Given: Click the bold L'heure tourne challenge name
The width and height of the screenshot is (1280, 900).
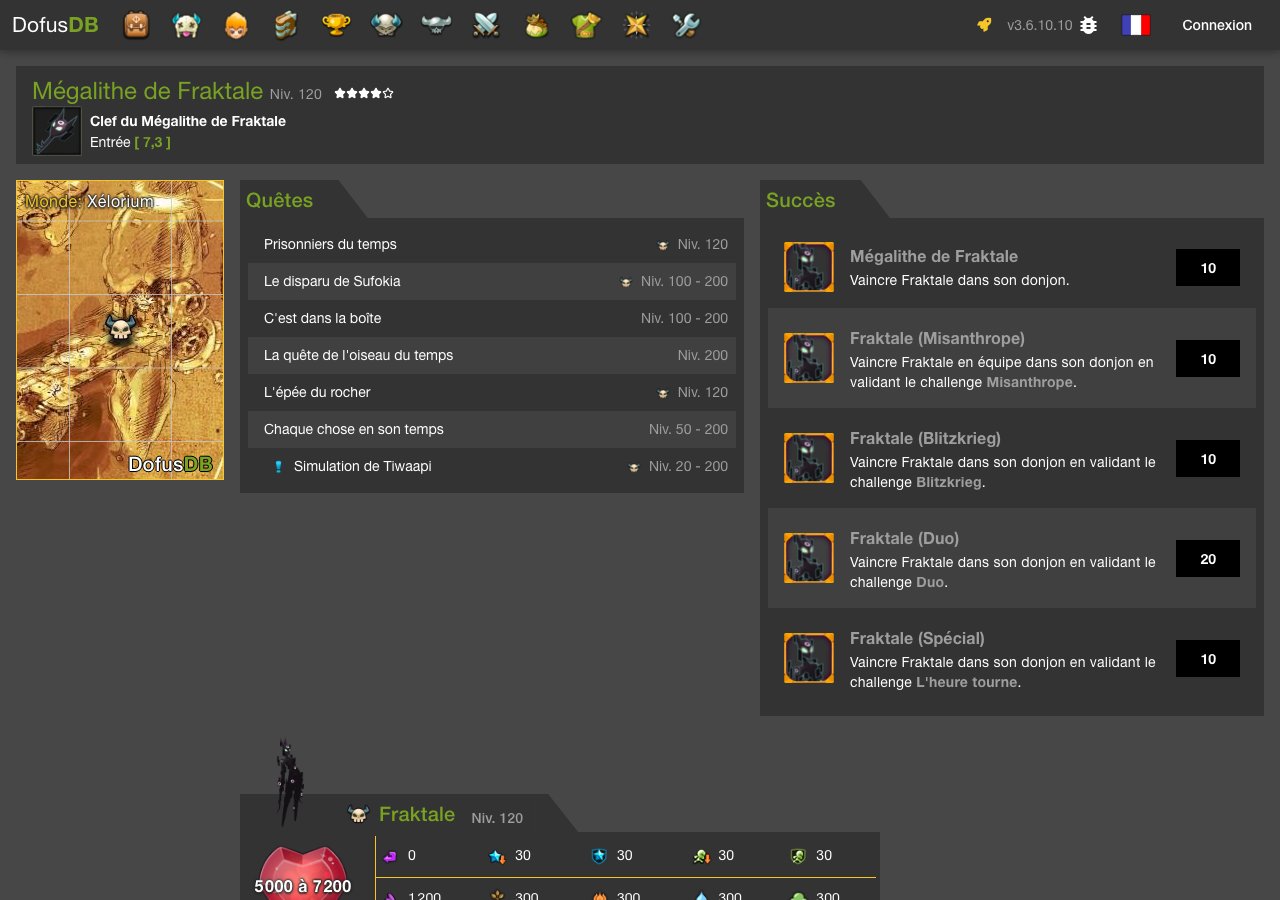Looking at the screenshot, I should coord(966,682).
